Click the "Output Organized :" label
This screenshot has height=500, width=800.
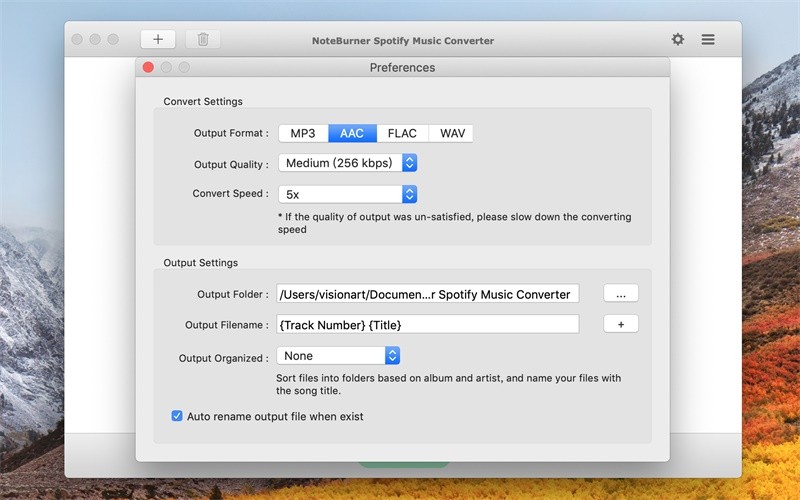click(223, 358)
